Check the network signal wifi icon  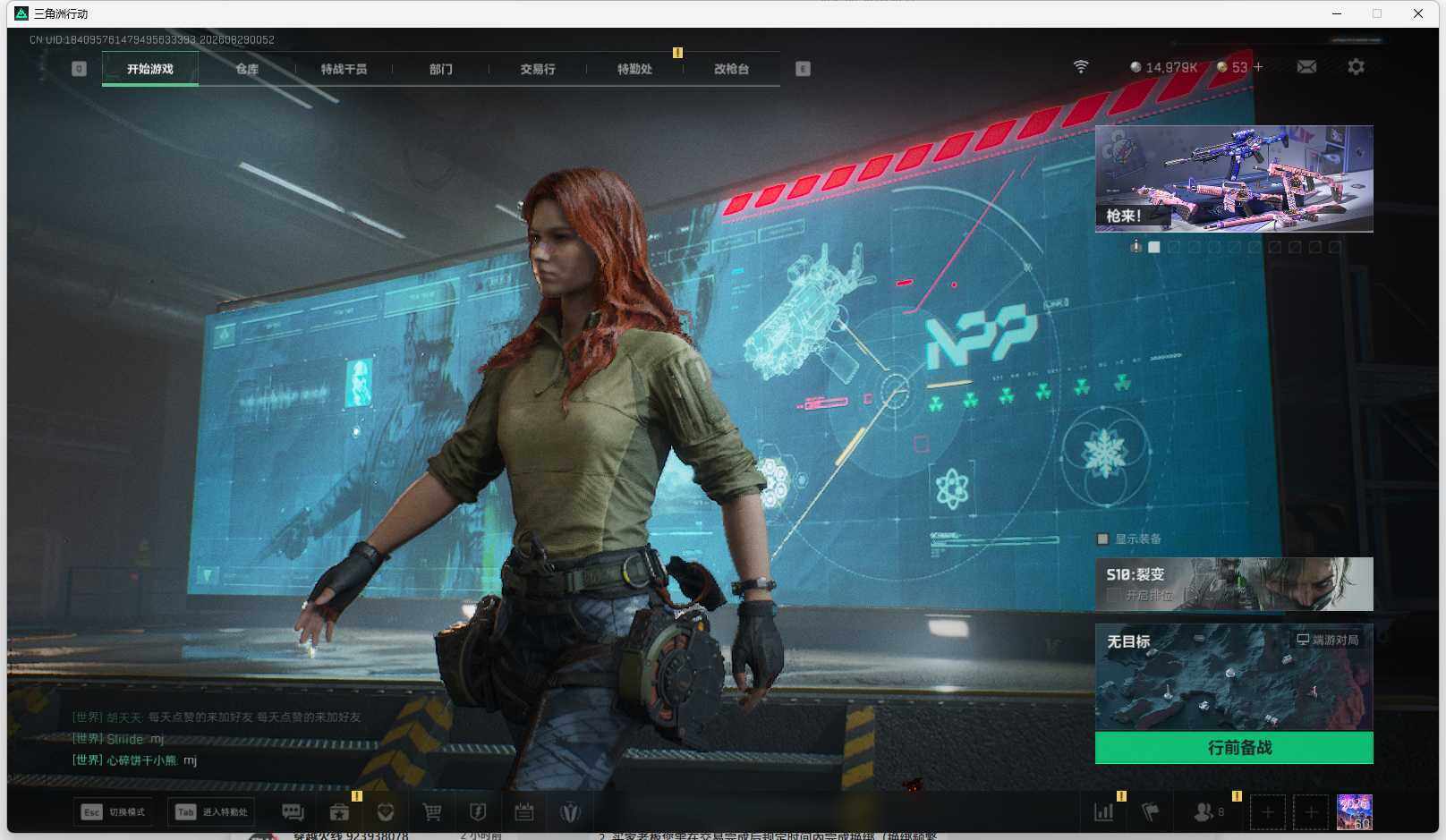click(1081, 67)
